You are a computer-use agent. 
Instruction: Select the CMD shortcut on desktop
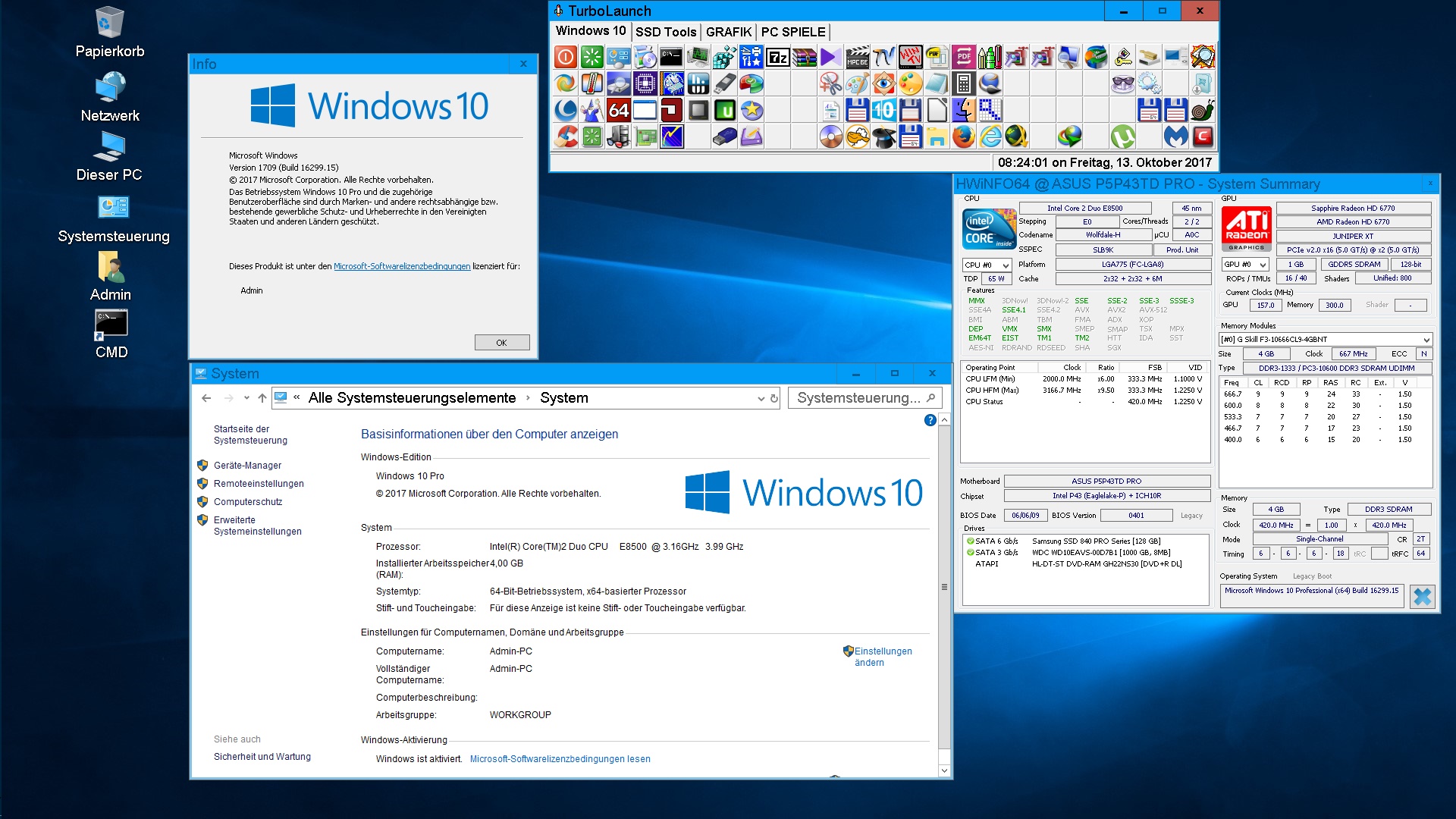click(111, 334)
